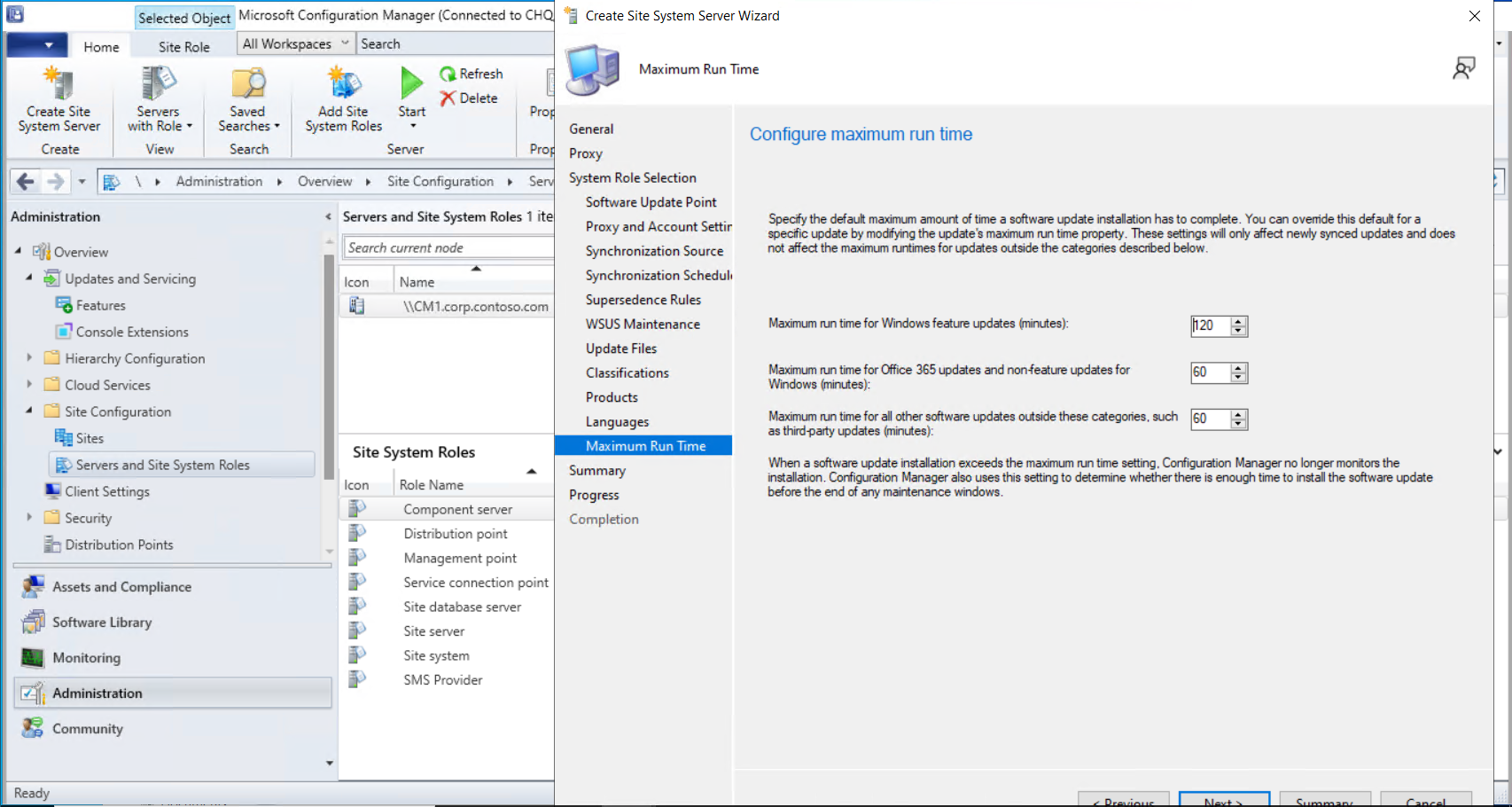
Task: Refresh the list with the Refresh icon
Action: point(448,74)
